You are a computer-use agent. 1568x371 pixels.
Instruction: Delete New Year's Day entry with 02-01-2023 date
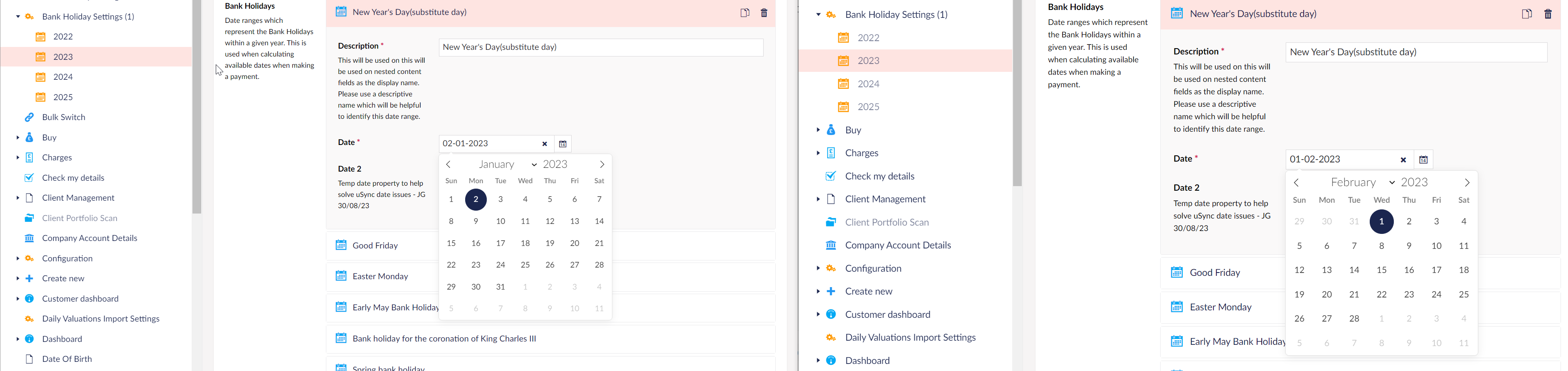click(764, 12)
